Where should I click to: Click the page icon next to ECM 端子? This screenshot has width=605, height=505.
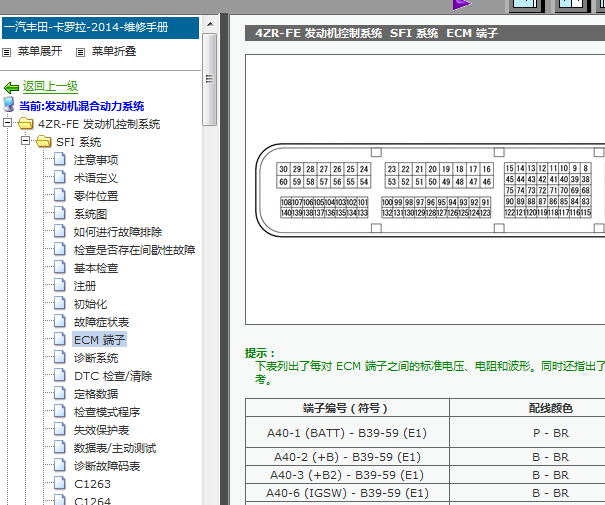coord(60,339)
